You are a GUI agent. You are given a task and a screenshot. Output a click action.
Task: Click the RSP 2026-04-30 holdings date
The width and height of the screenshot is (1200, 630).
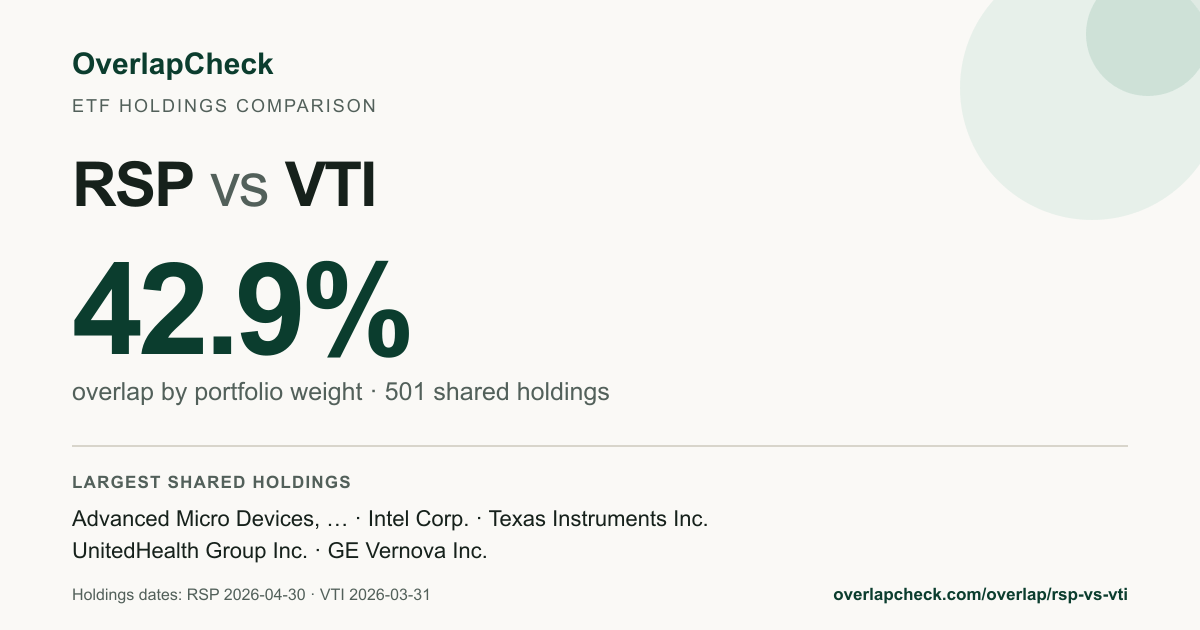pyautogui.click(x=246, y=594)
